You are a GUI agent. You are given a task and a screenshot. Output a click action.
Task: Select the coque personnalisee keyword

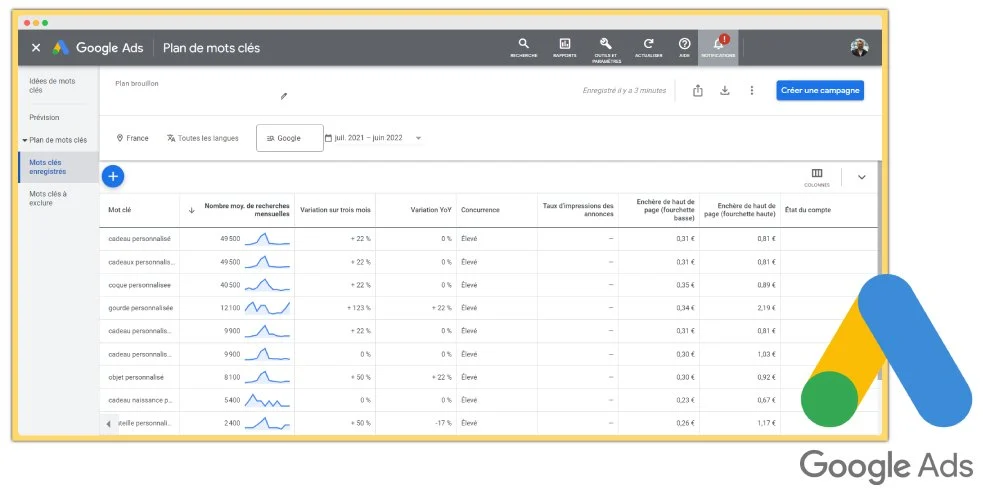(139, 285)
